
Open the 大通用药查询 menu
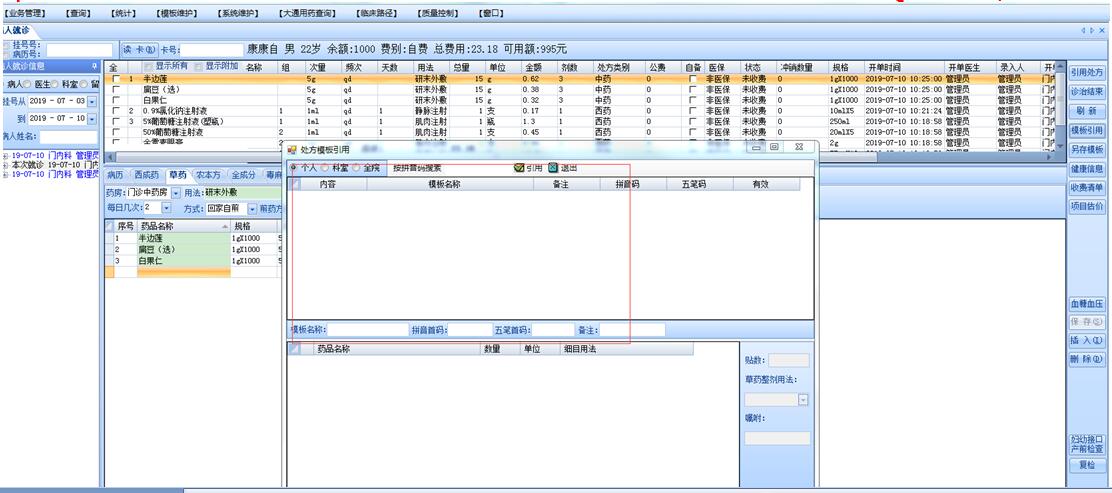tap(308, 13)
